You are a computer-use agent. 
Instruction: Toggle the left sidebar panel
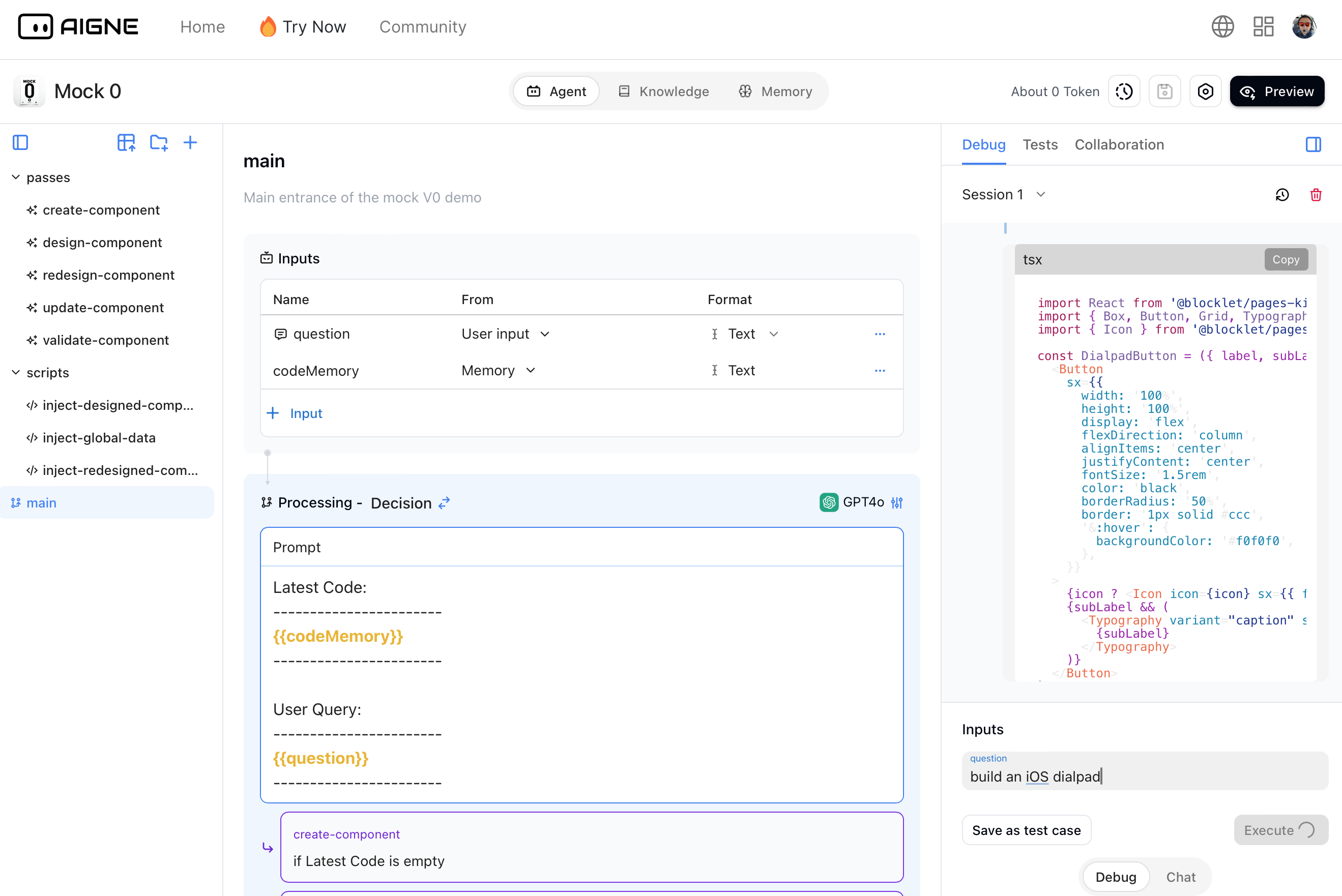(x=20, y=142)
